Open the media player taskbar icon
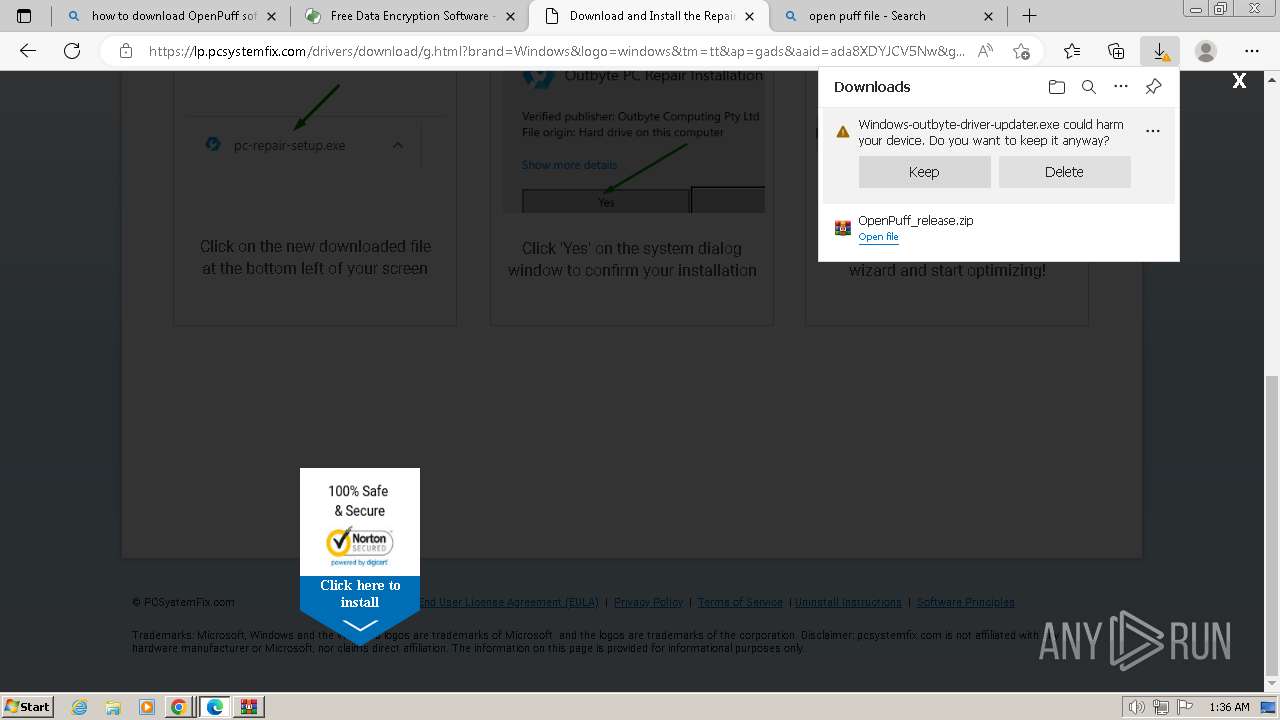Image resolution: width=1280 pixels, height=720 pixels. 146,707
